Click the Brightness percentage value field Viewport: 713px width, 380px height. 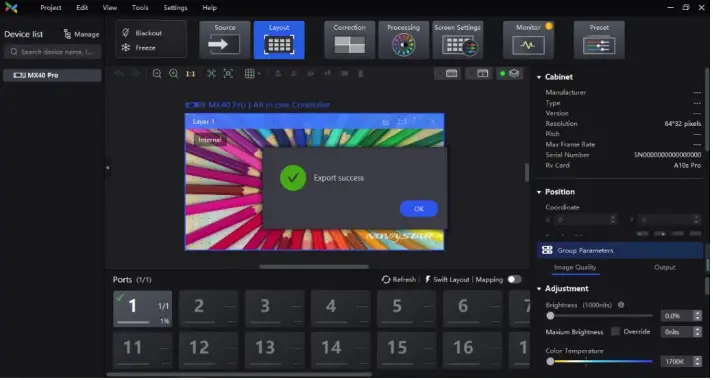pos(677,317)
